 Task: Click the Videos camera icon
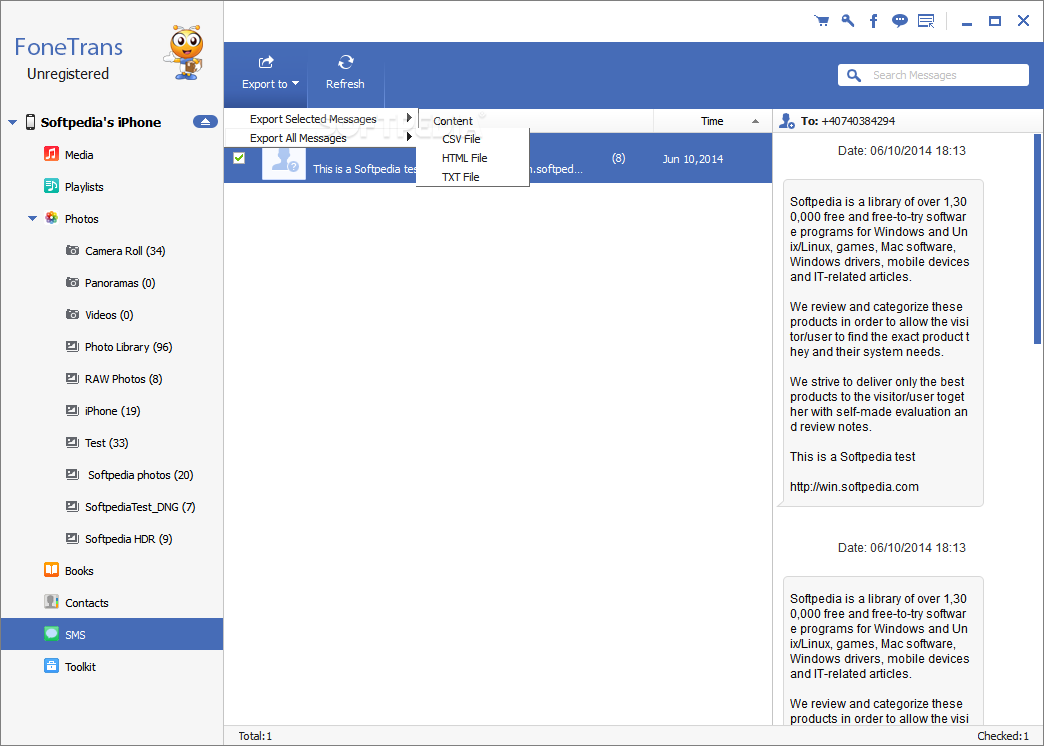pos(73,314)
